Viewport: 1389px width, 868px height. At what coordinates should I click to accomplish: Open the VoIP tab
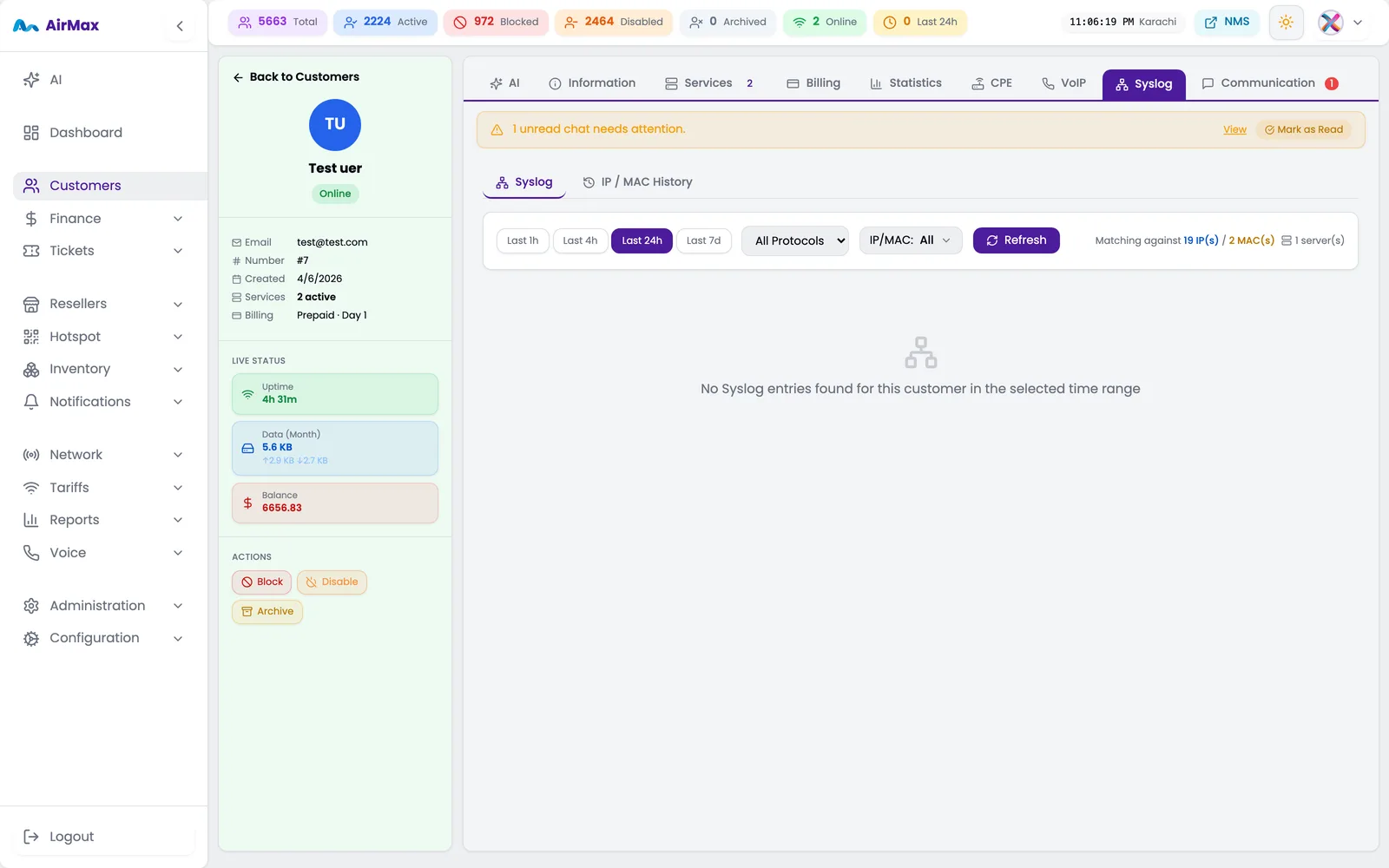(1063, 83)
